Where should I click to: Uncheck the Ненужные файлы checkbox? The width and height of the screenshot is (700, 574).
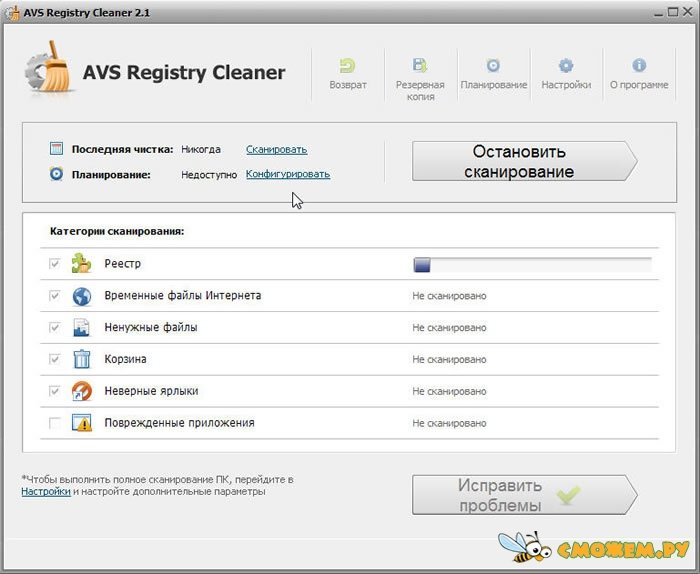(55, 328)
